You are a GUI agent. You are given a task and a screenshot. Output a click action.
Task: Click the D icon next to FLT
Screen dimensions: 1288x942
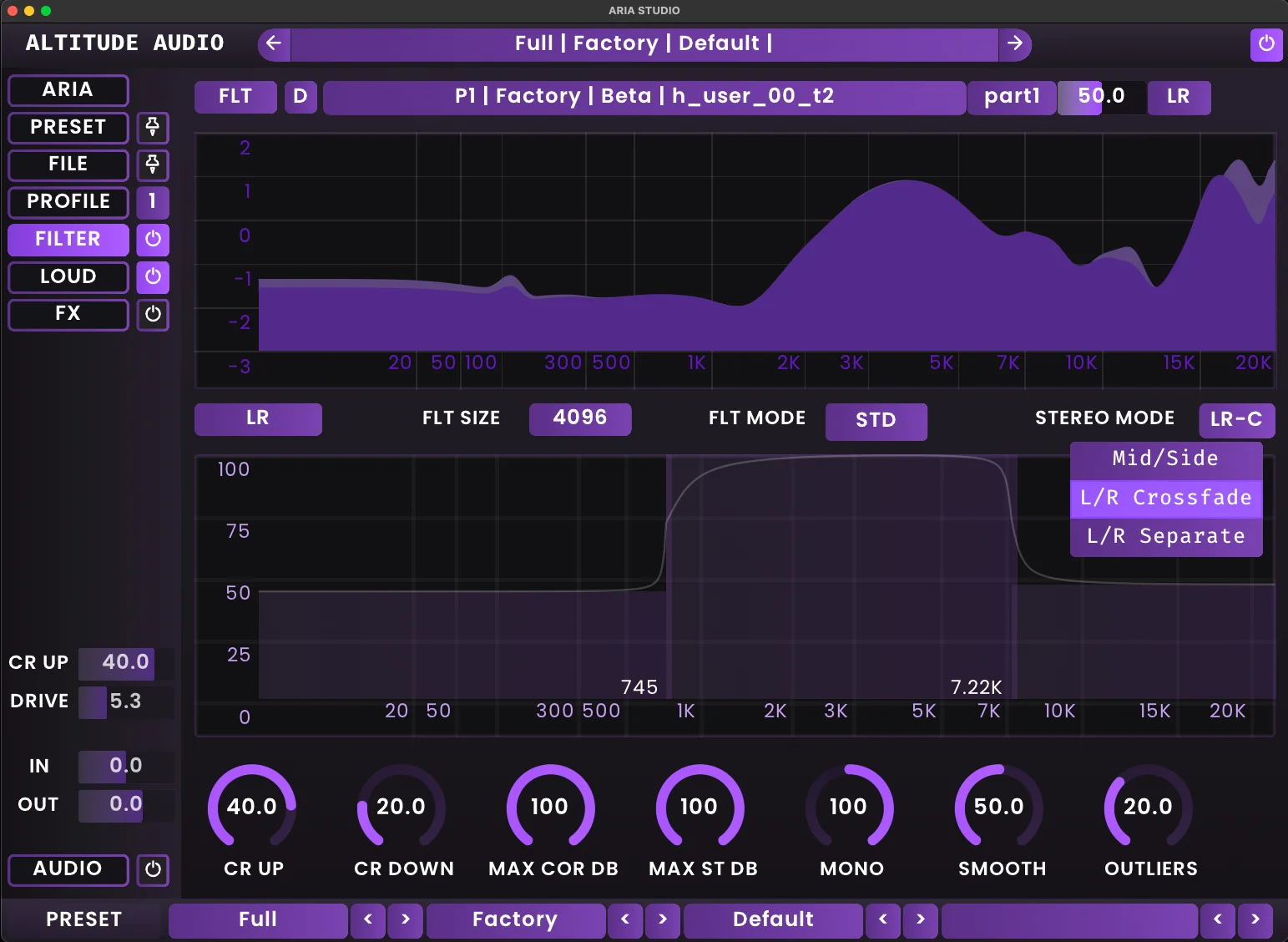tap(301, 97)
